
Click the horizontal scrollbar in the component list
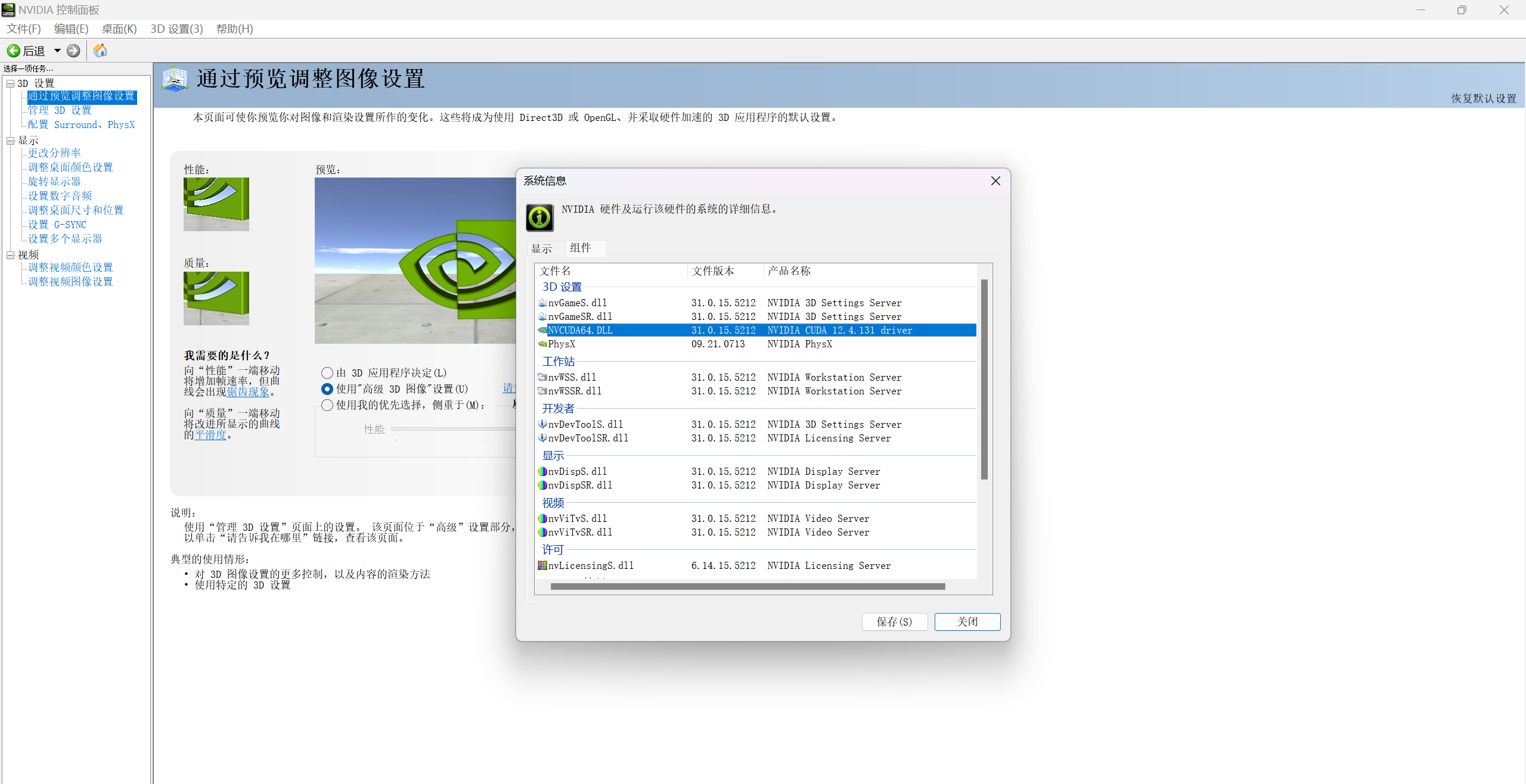748,586
